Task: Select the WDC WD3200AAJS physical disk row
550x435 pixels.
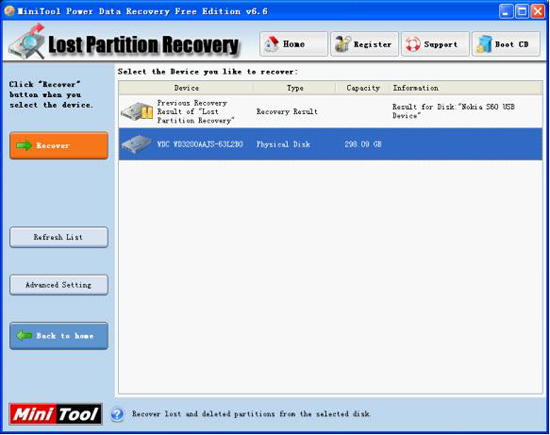Action: tap(330, 144)
